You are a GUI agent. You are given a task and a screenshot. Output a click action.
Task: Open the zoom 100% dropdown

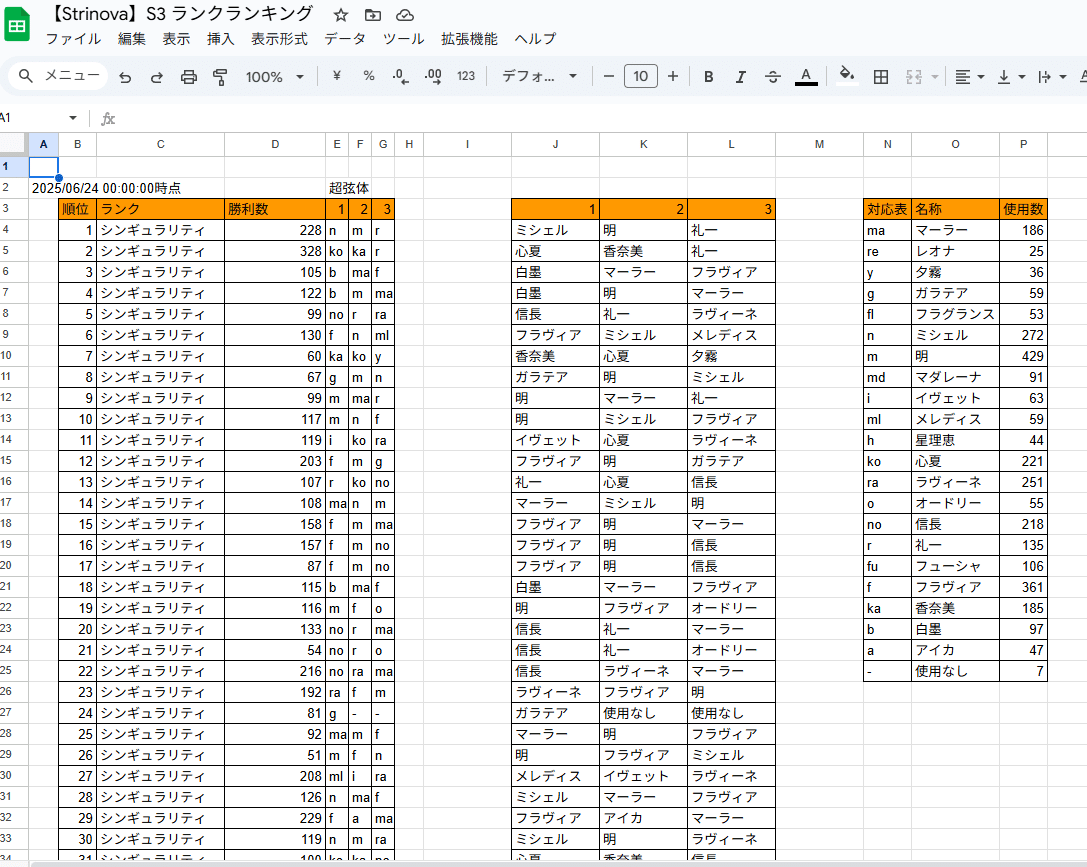click(275, 77)
